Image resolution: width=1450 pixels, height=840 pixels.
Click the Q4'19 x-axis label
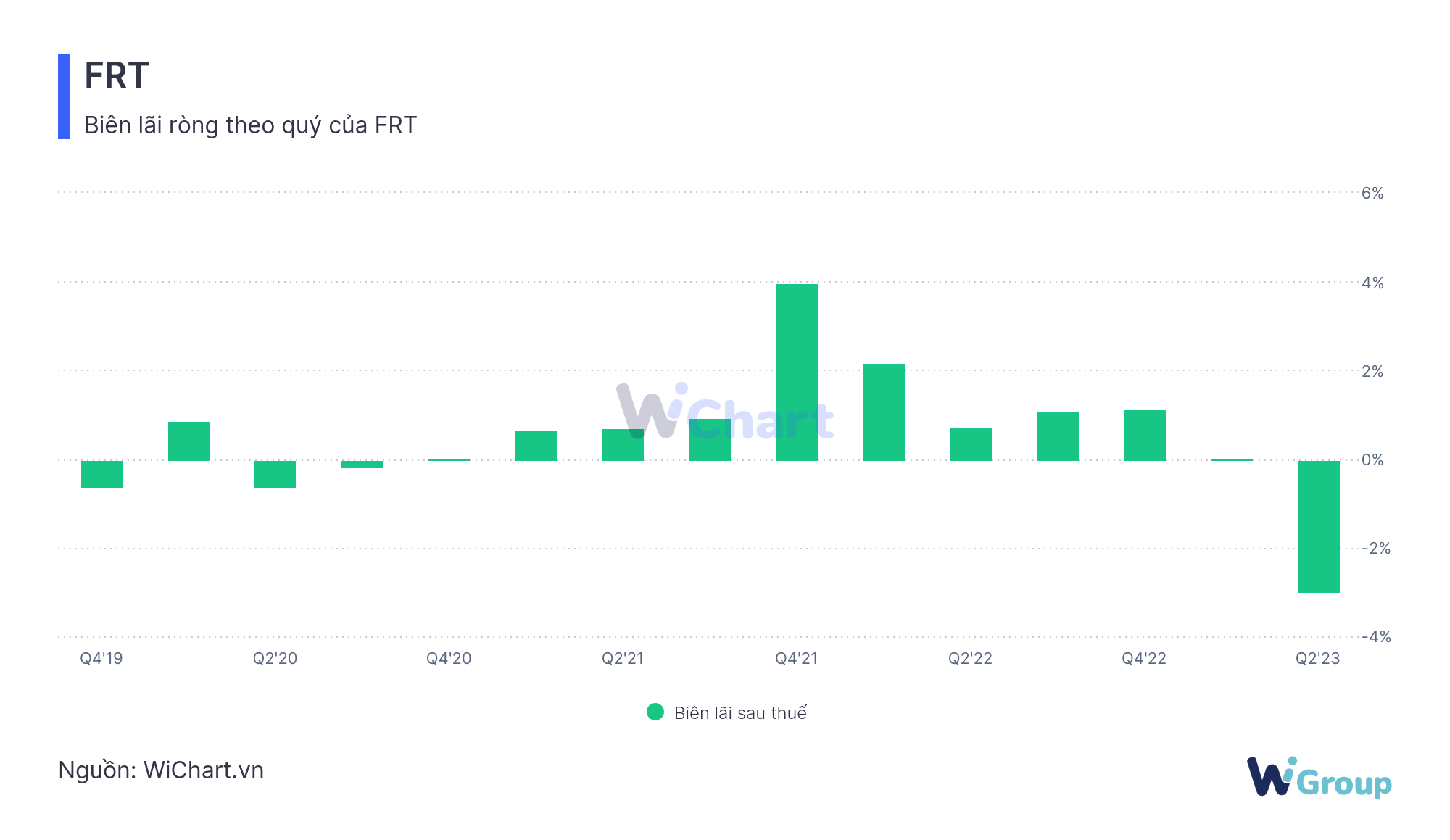pyautogui.click(x=101, y=658)
